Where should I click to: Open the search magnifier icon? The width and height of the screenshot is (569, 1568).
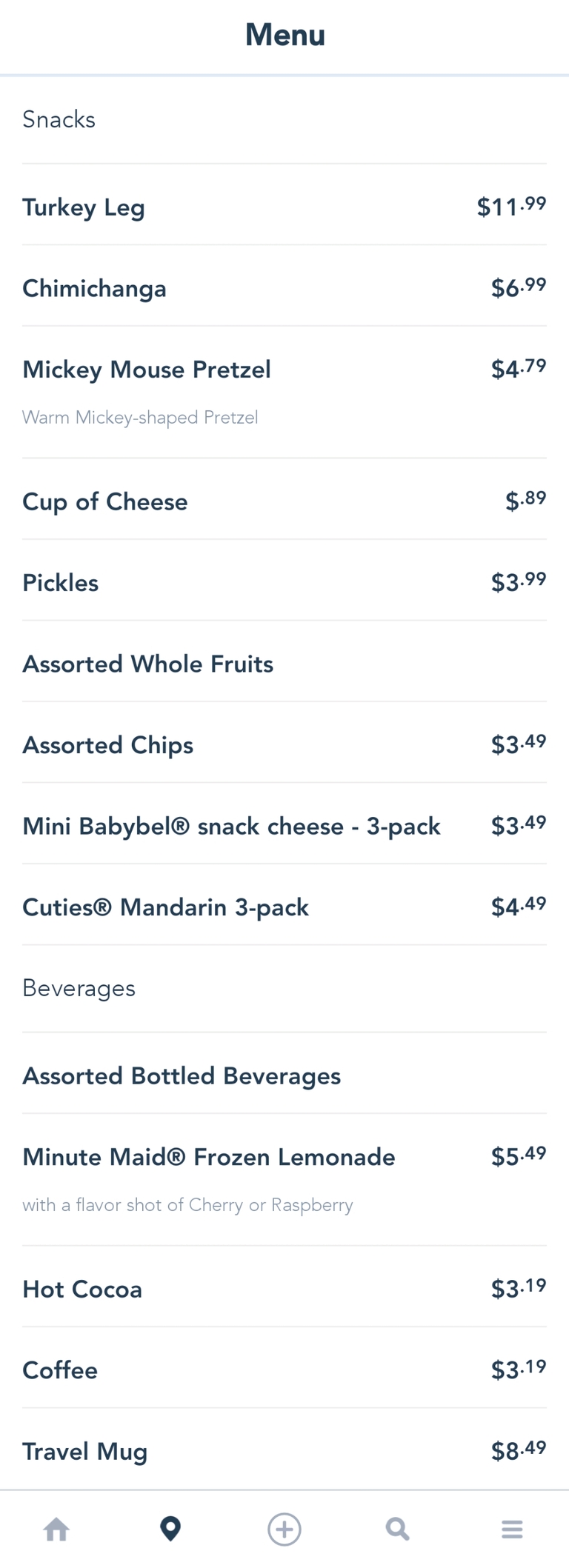click(x=398, y=1529)
